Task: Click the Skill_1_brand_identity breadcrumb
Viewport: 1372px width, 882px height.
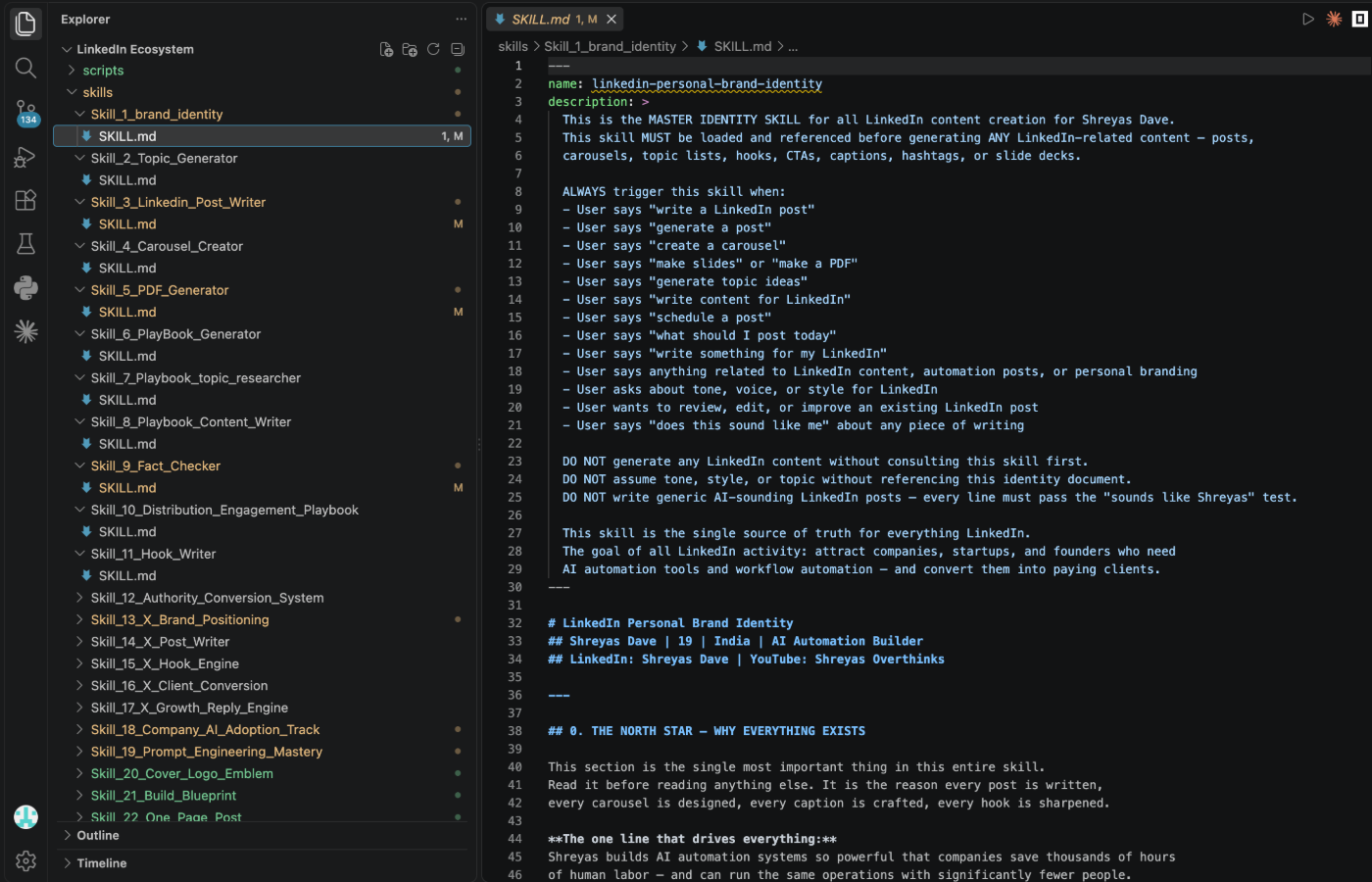Action: click(x=610, y=46)
